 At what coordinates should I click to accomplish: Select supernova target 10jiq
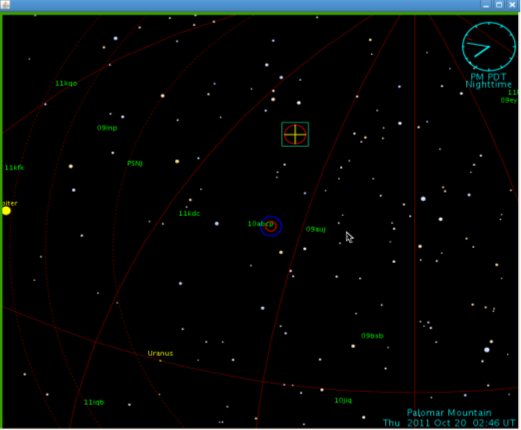click(343, 400)
